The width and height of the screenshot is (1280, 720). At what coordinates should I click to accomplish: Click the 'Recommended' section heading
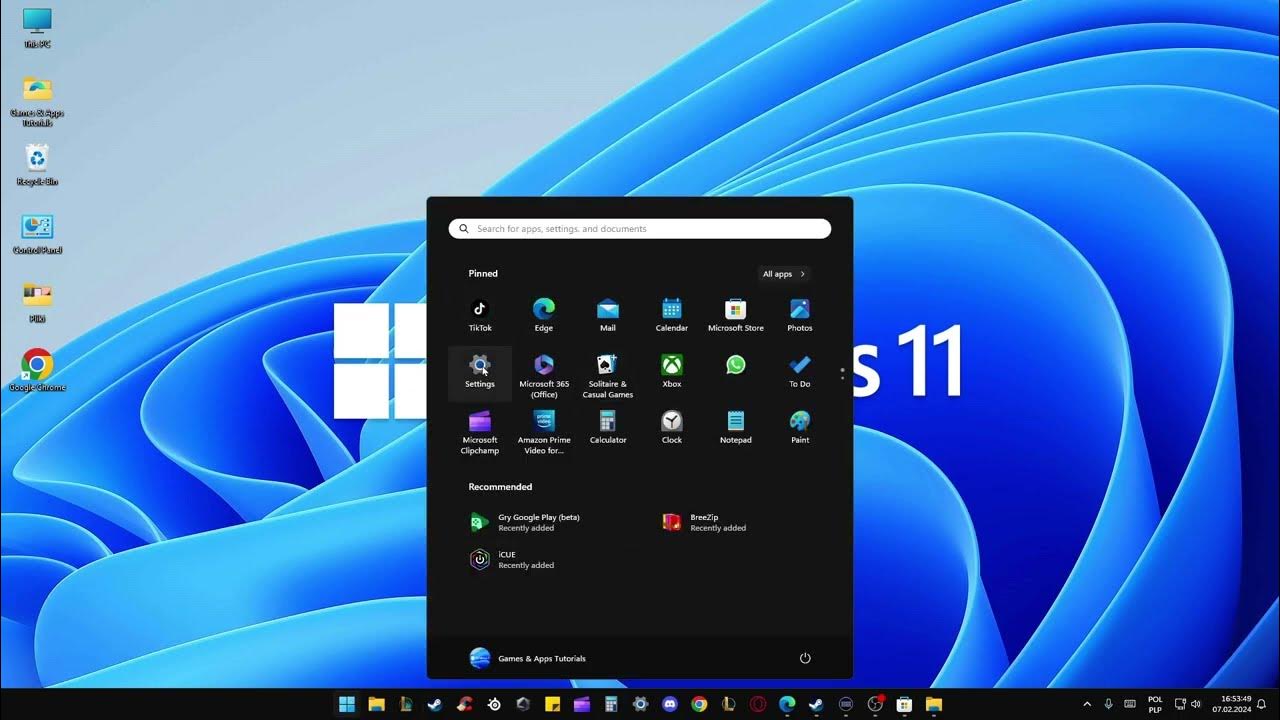(x=500, y=487)
